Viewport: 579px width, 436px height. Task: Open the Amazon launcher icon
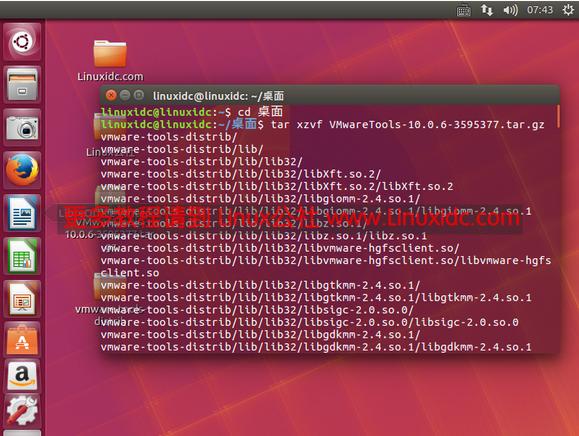coord(22,376)
